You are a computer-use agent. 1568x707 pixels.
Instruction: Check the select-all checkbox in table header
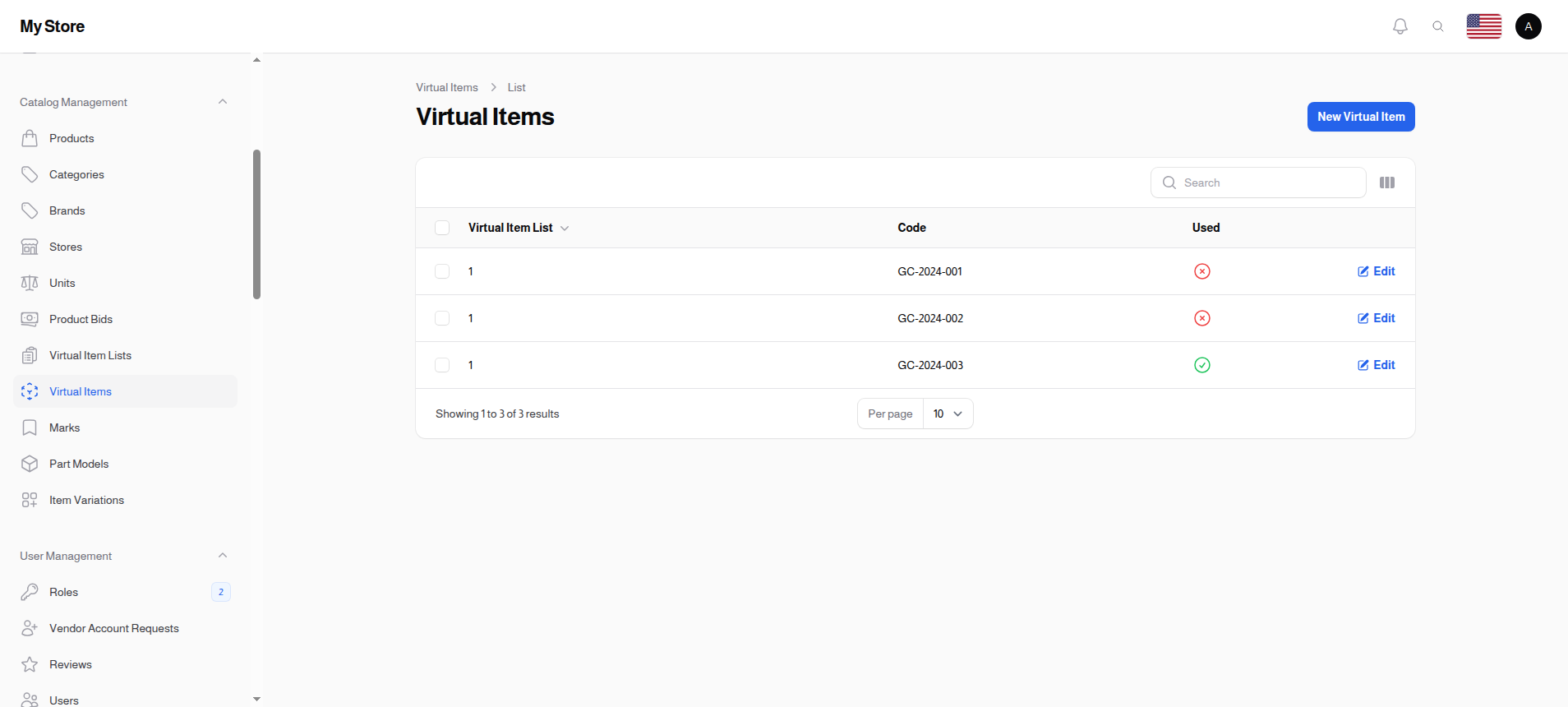pyautogui.click(x=442, y=228)
